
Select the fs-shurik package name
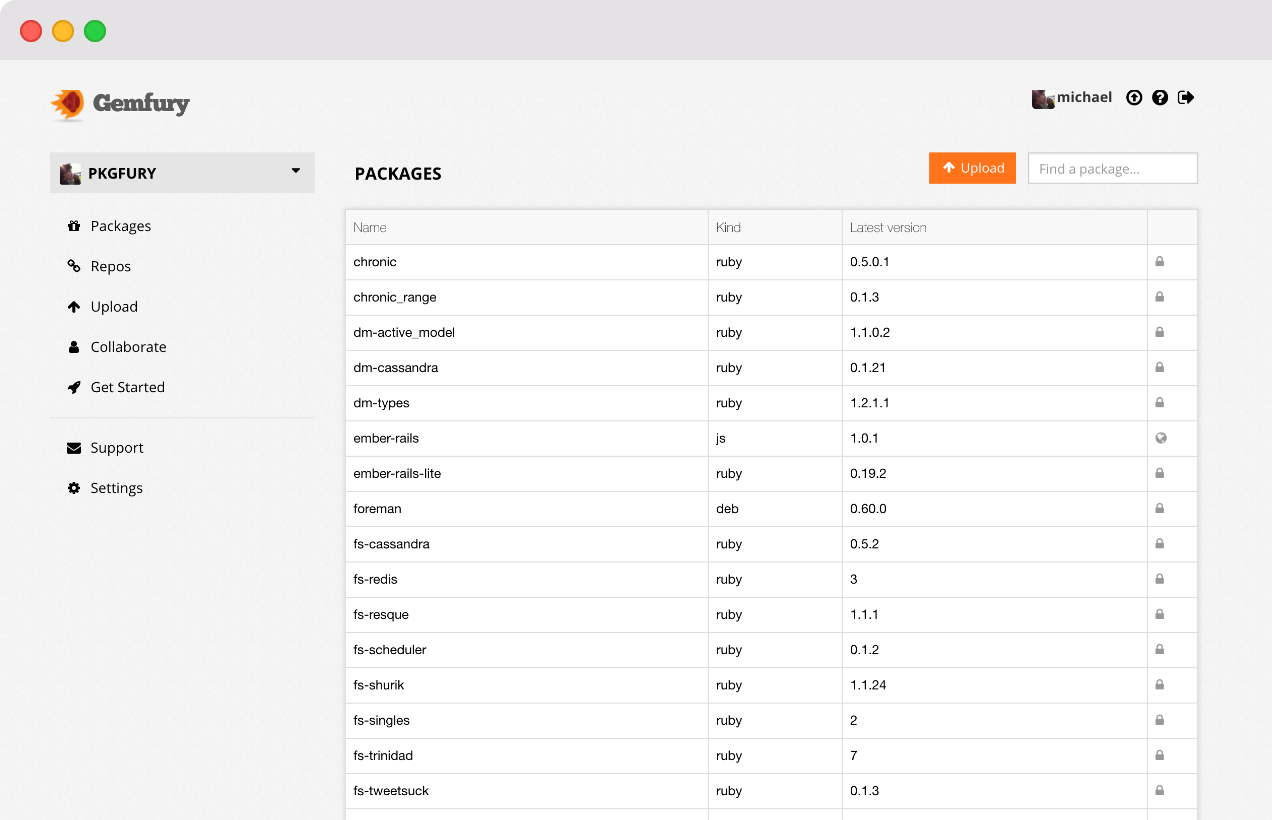pos(379,685)
